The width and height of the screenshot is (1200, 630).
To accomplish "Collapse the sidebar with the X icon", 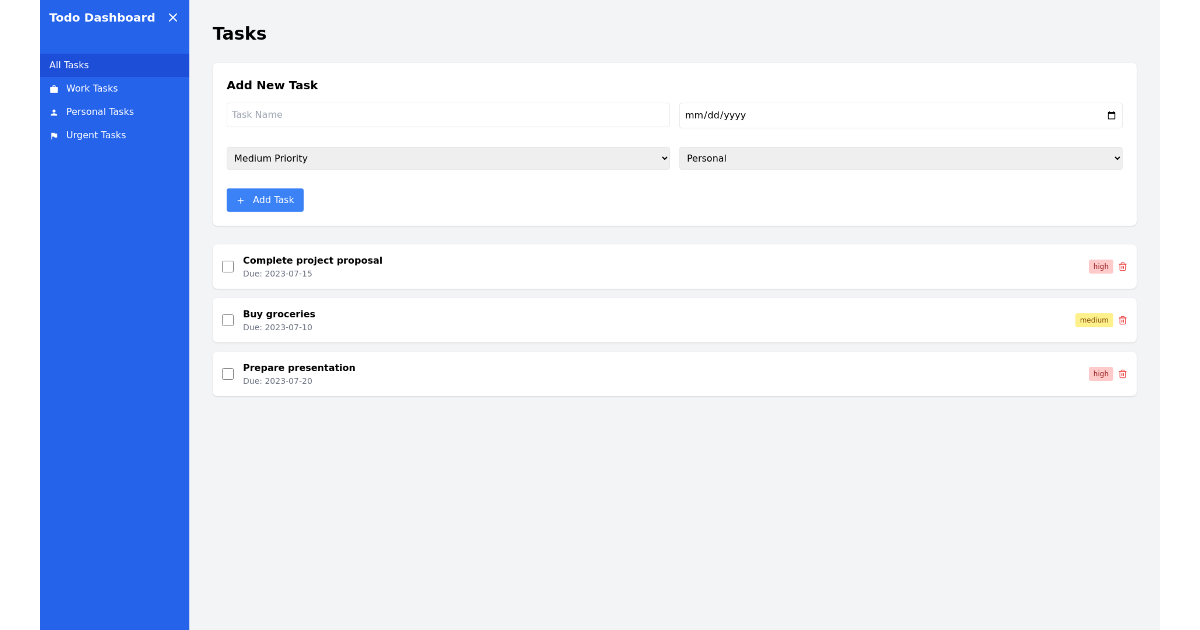I will 172,17.
